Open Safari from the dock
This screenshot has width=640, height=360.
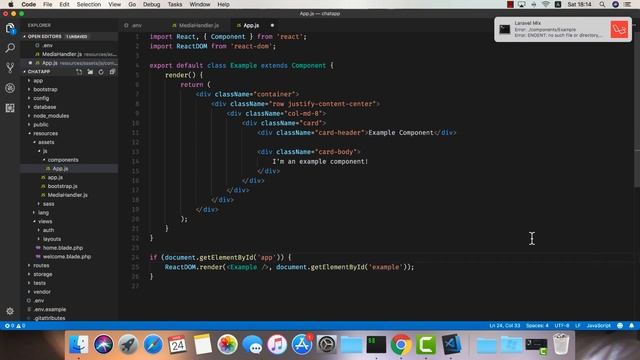[153, 344]
